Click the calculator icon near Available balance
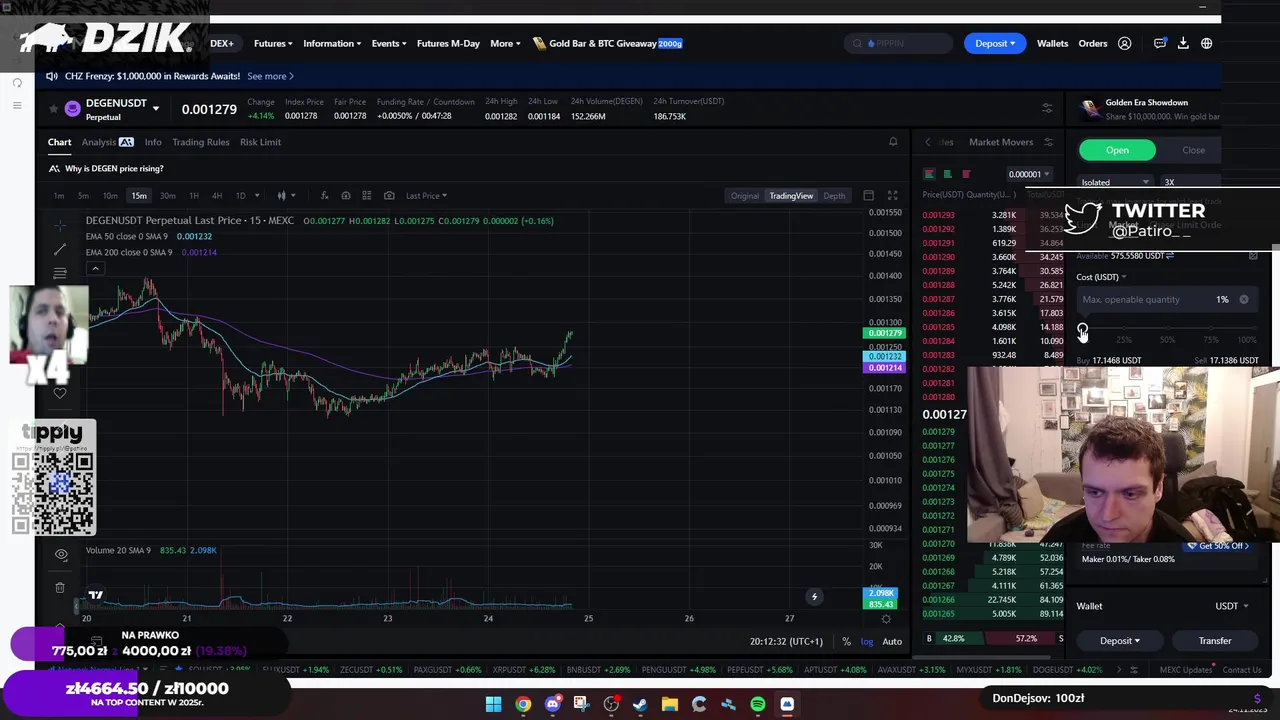1280x720 pixels. [1253, 256]
